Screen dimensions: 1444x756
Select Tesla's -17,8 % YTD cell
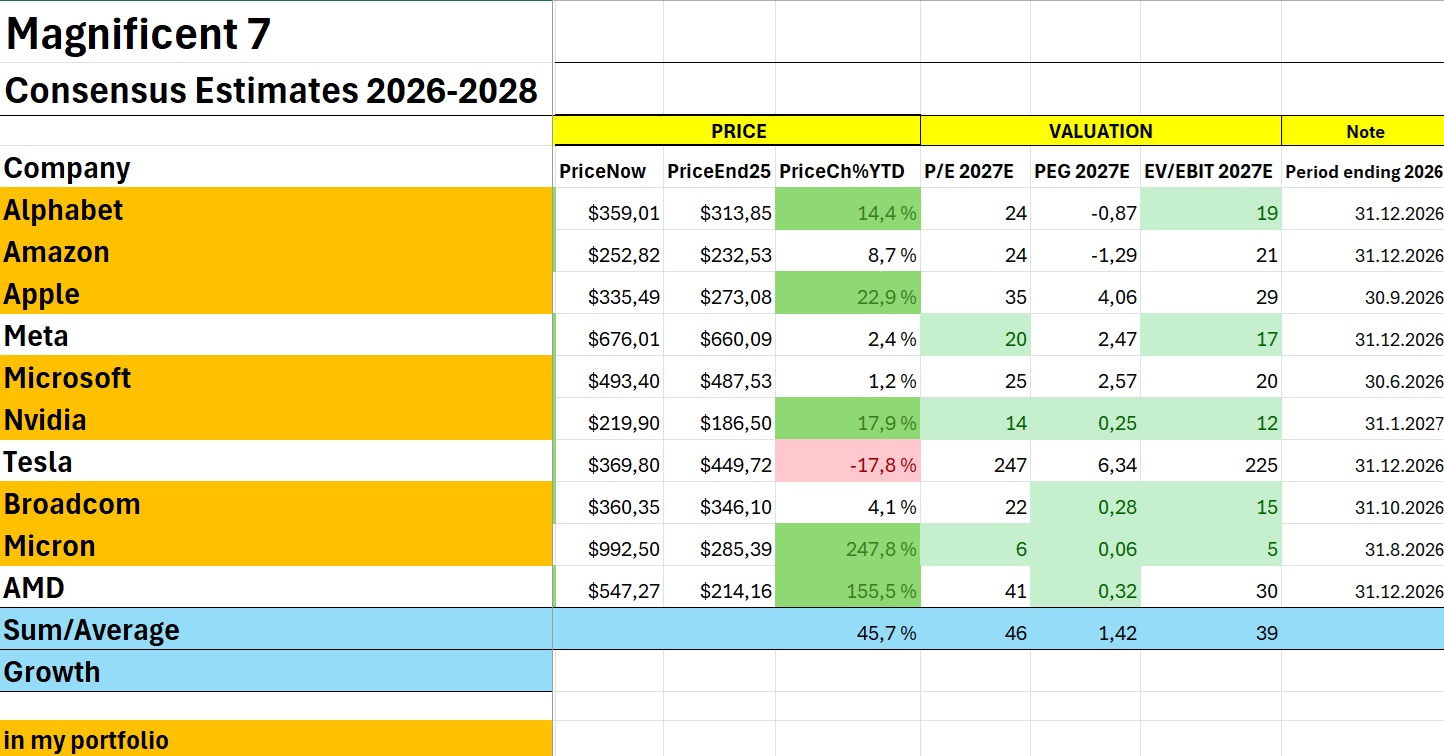click(x=847, y=465)
